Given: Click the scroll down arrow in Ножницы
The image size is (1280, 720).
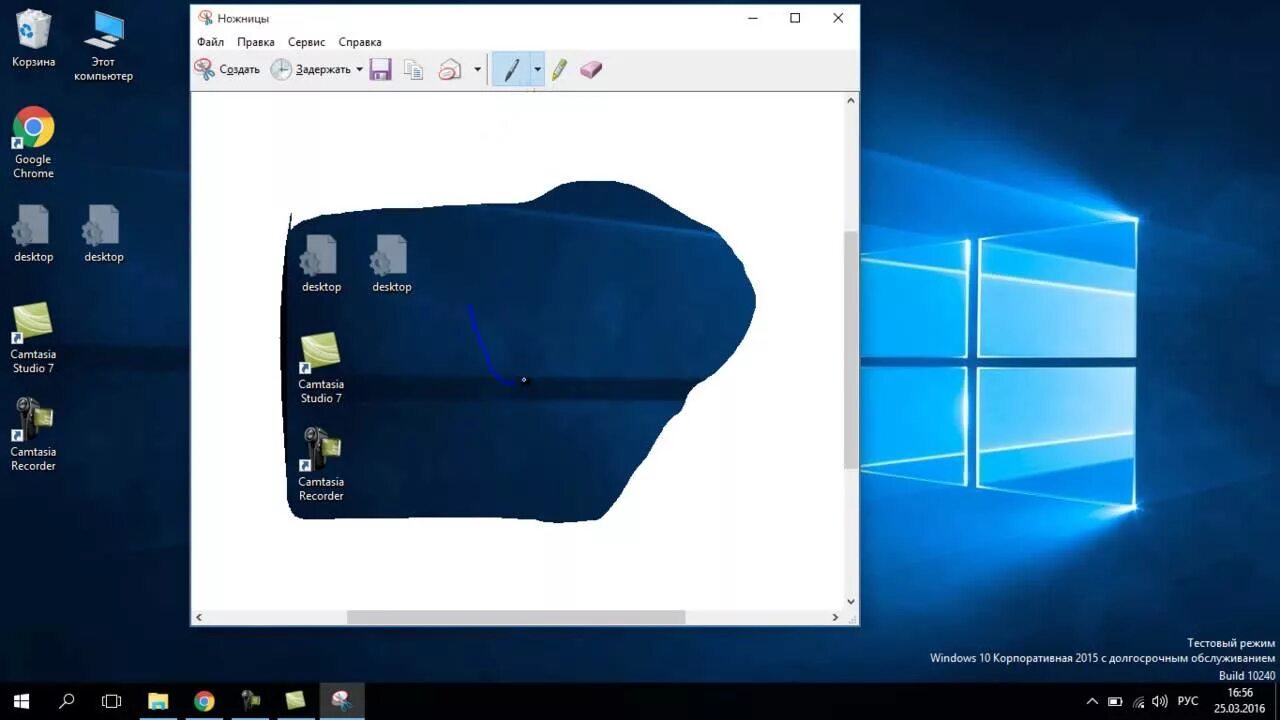Looking at the screenshot, I should point(851,602).
